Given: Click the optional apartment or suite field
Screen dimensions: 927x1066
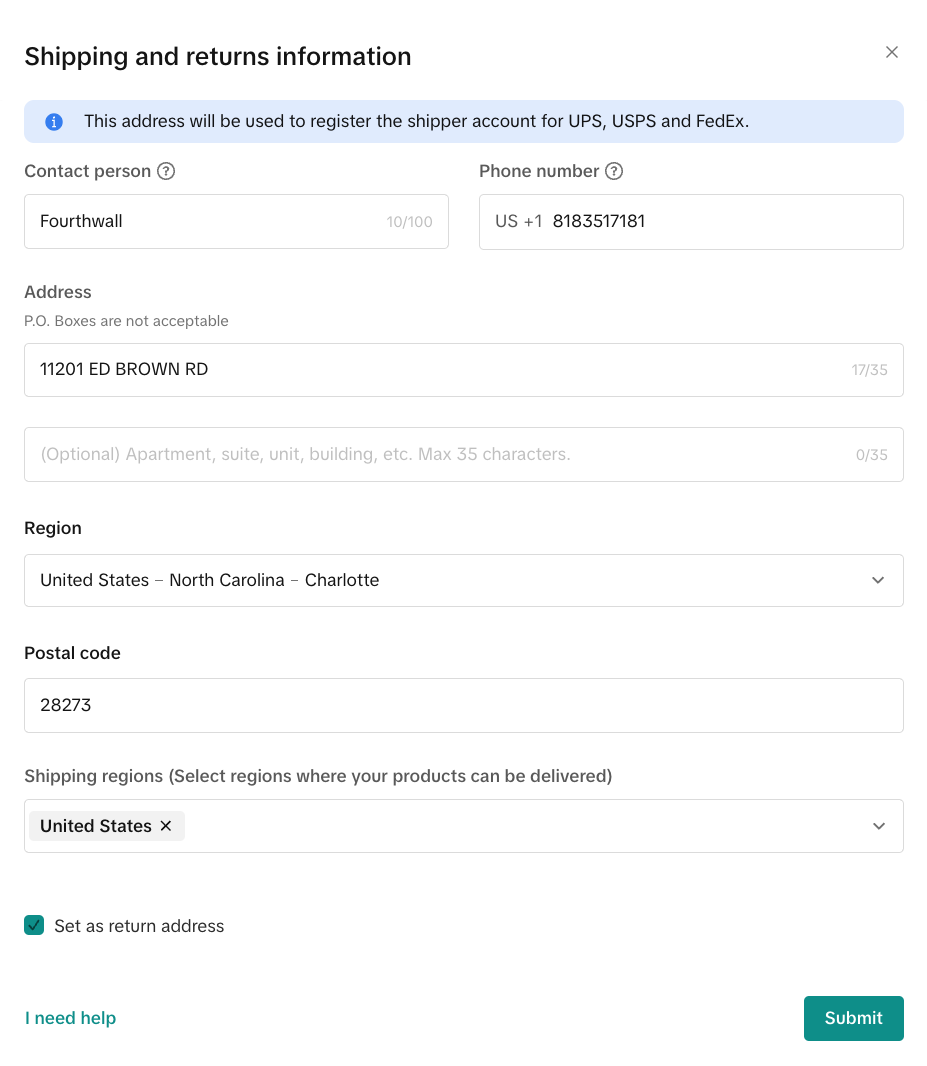Looking at the screenshot, I should (x=464, y=455).
